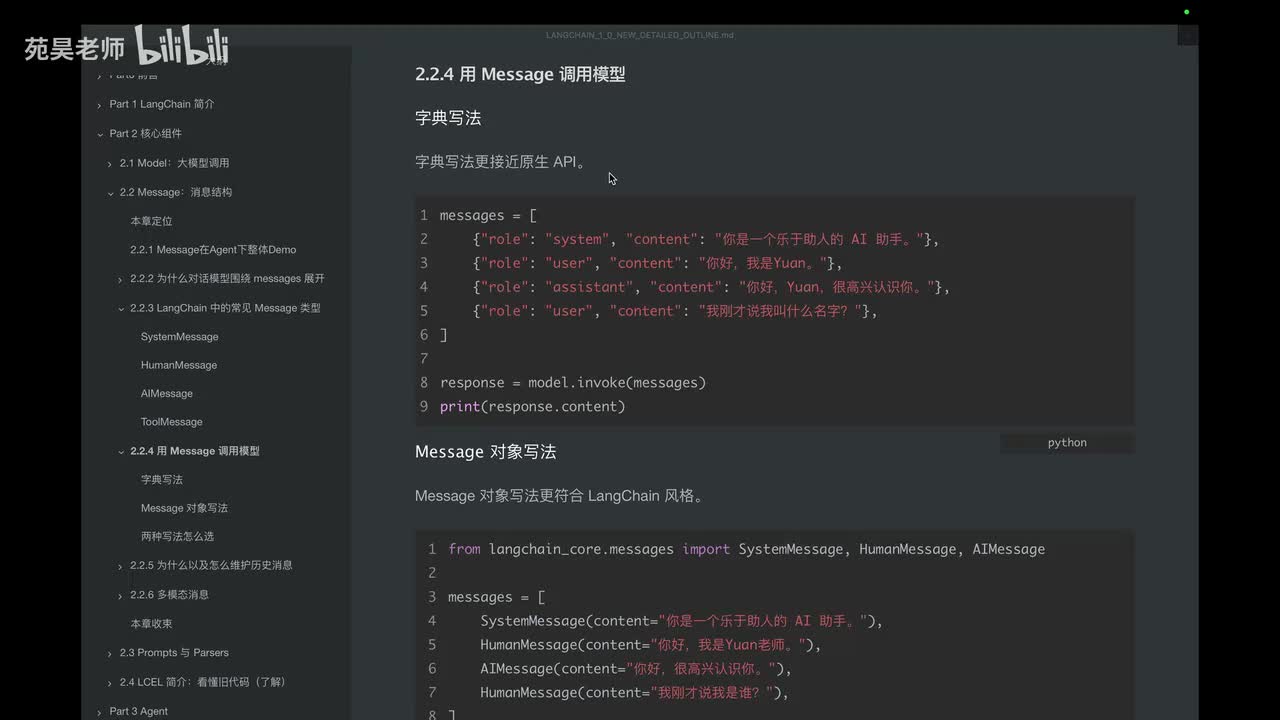This screenshot has width=1280, height=720.
Task: Click print(response.content) code line
Action: tap(532, 407)
